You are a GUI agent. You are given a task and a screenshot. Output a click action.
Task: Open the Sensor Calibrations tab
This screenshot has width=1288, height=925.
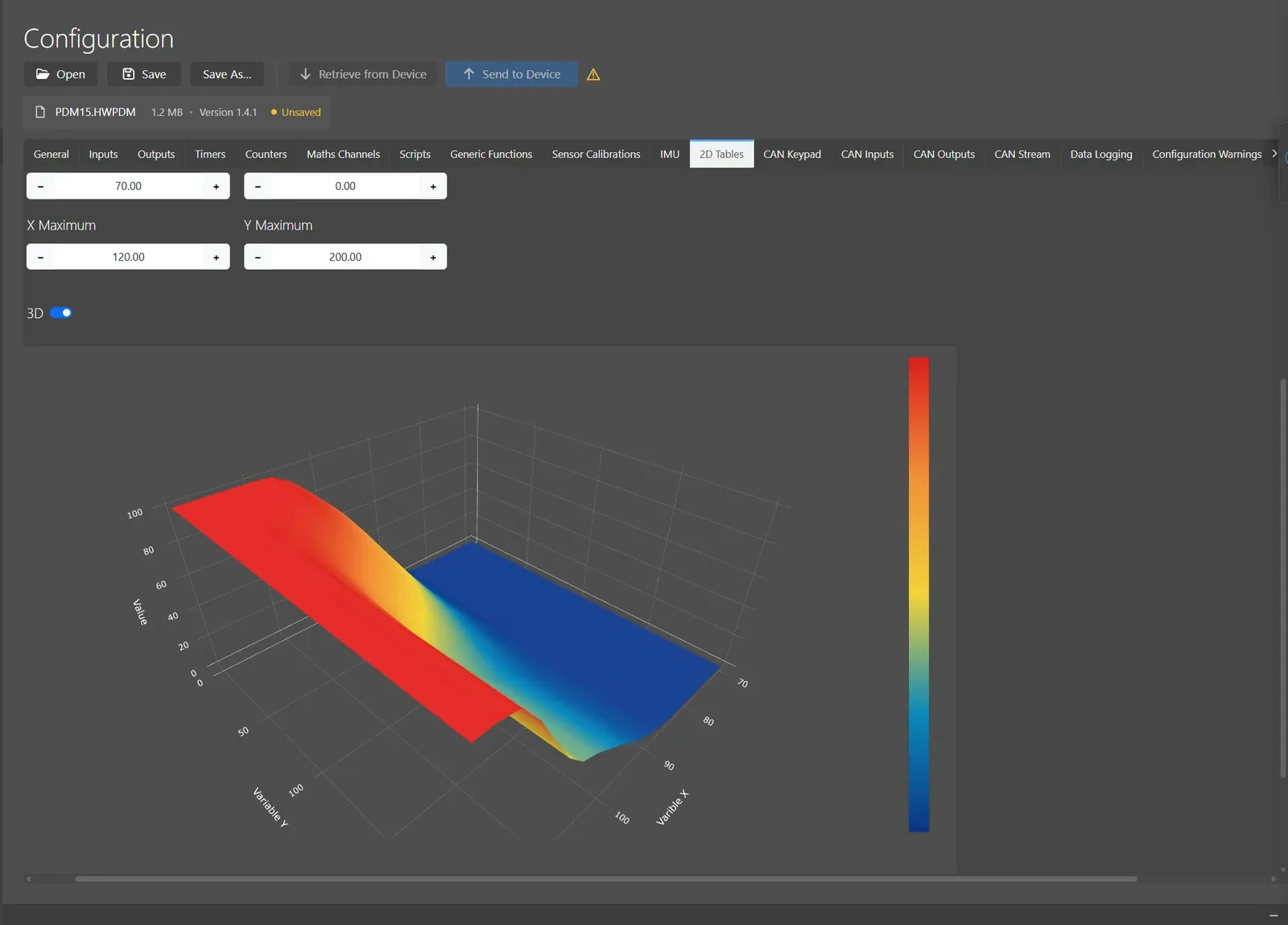click(596, 154)
